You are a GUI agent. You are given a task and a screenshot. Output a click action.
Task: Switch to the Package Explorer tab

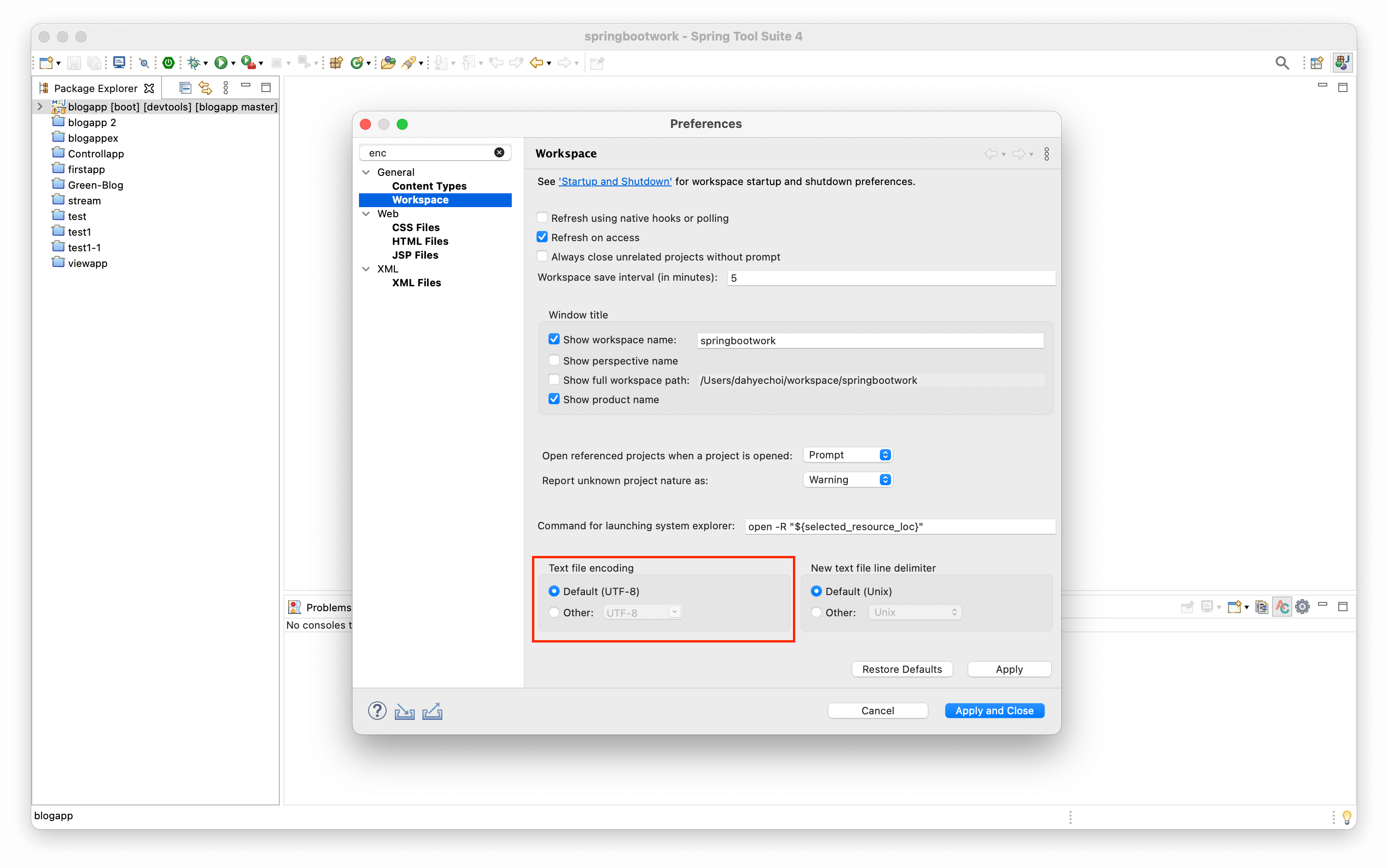pos(95,88)
